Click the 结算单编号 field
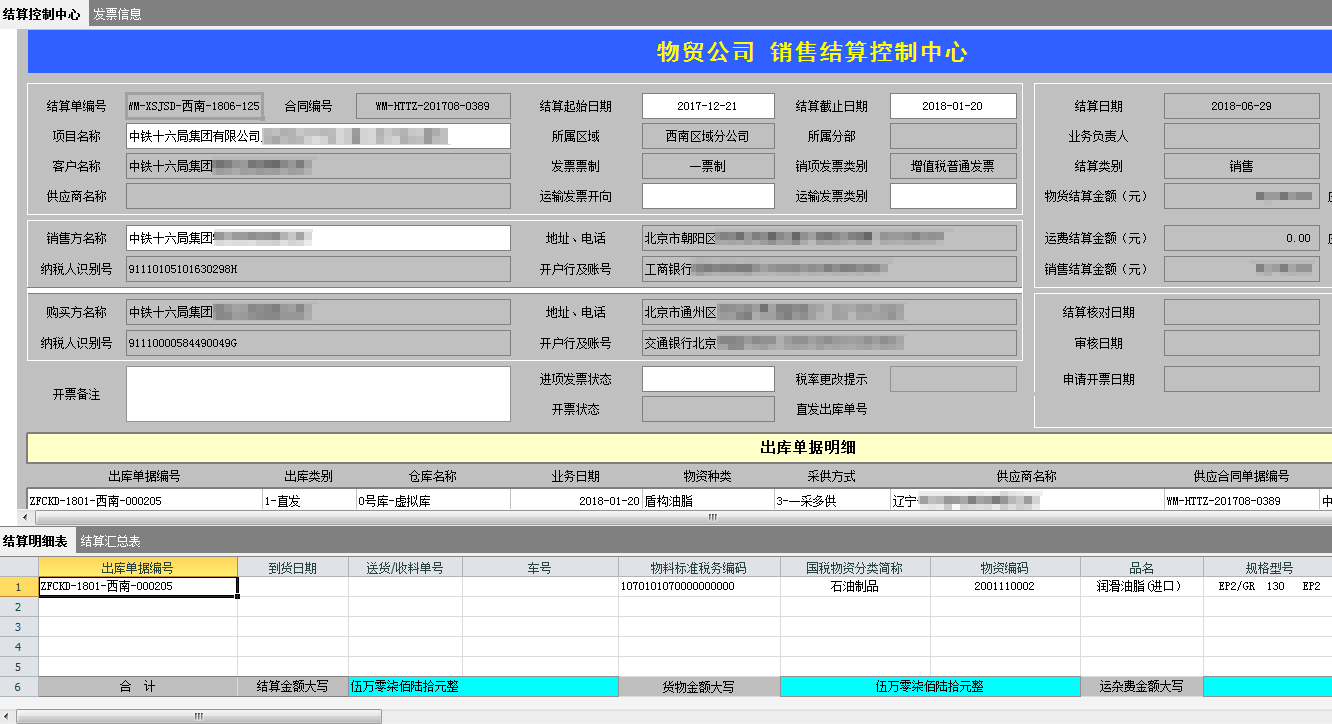Image resolution: width=1332 pixels, height=724 pixels. pyautogui.click(x=194, y=106)
